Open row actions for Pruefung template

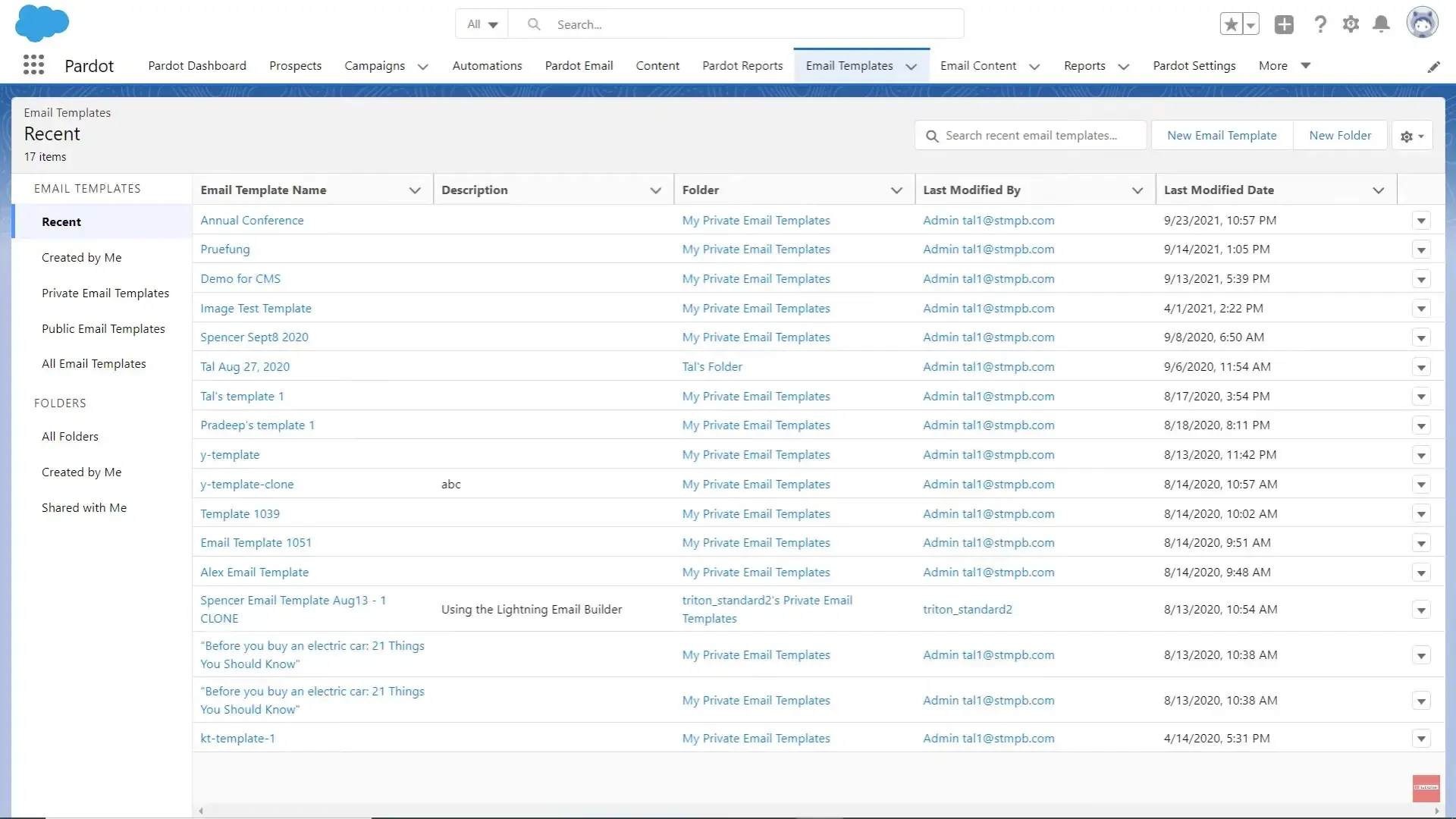[1421, 249]
